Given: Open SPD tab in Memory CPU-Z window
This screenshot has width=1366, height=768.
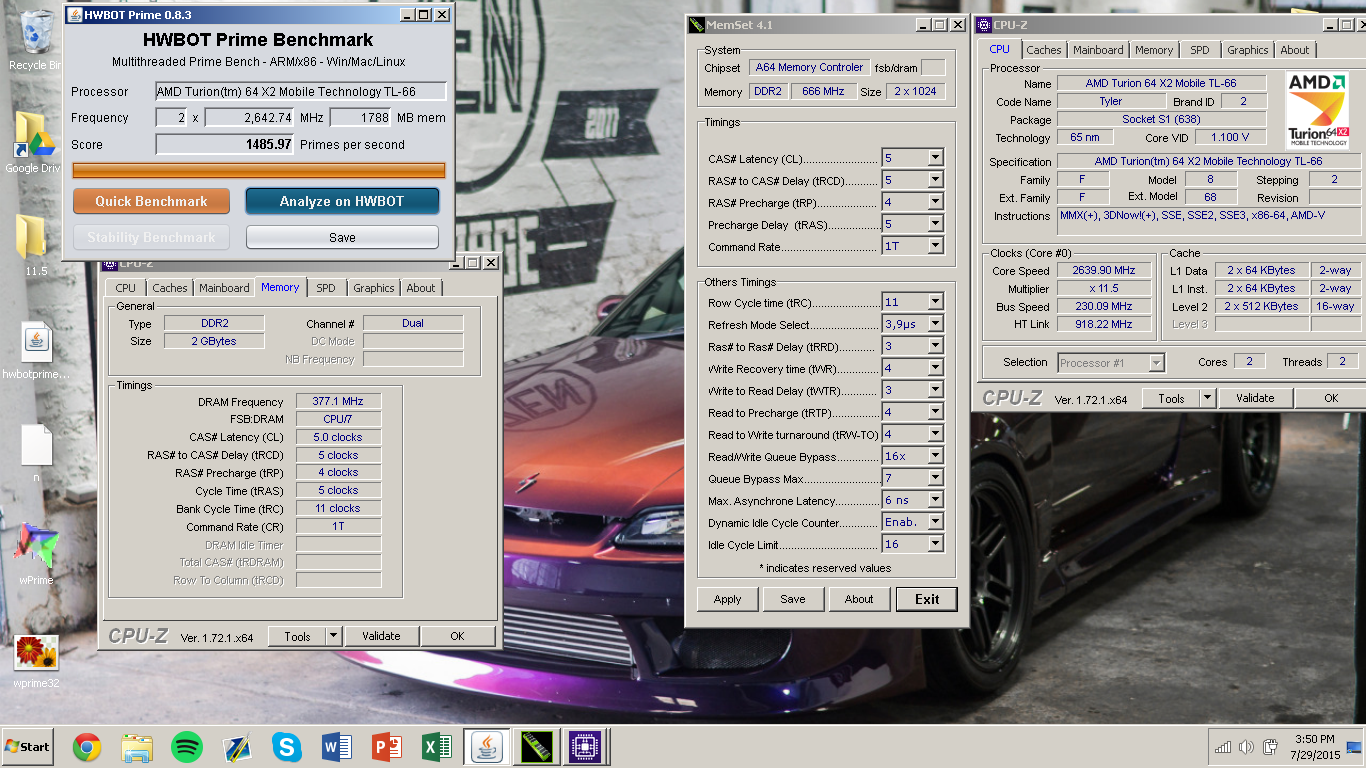Looking at the screenshot, I should point(326,288).
